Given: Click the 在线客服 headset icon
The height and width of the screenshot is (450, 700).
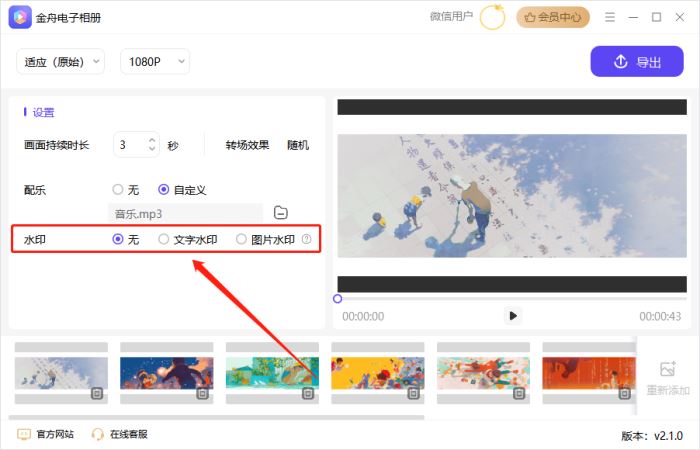Looking at the screenshot, I should click(98, 434).
